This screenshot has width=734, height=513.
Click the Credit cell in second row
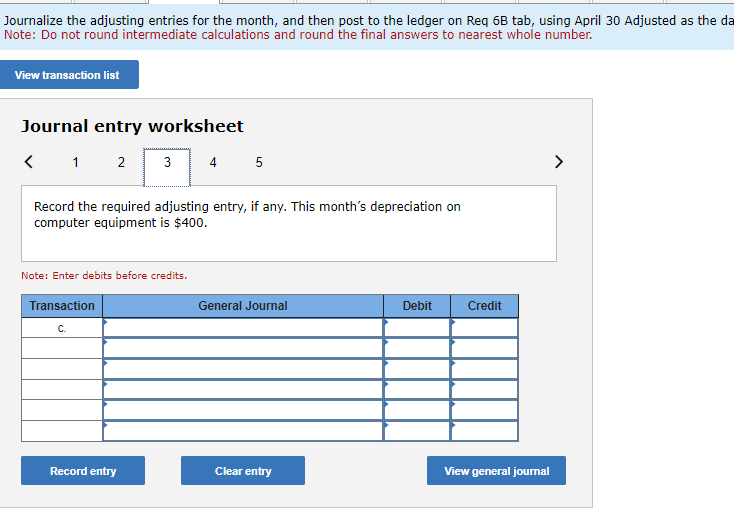484,348
